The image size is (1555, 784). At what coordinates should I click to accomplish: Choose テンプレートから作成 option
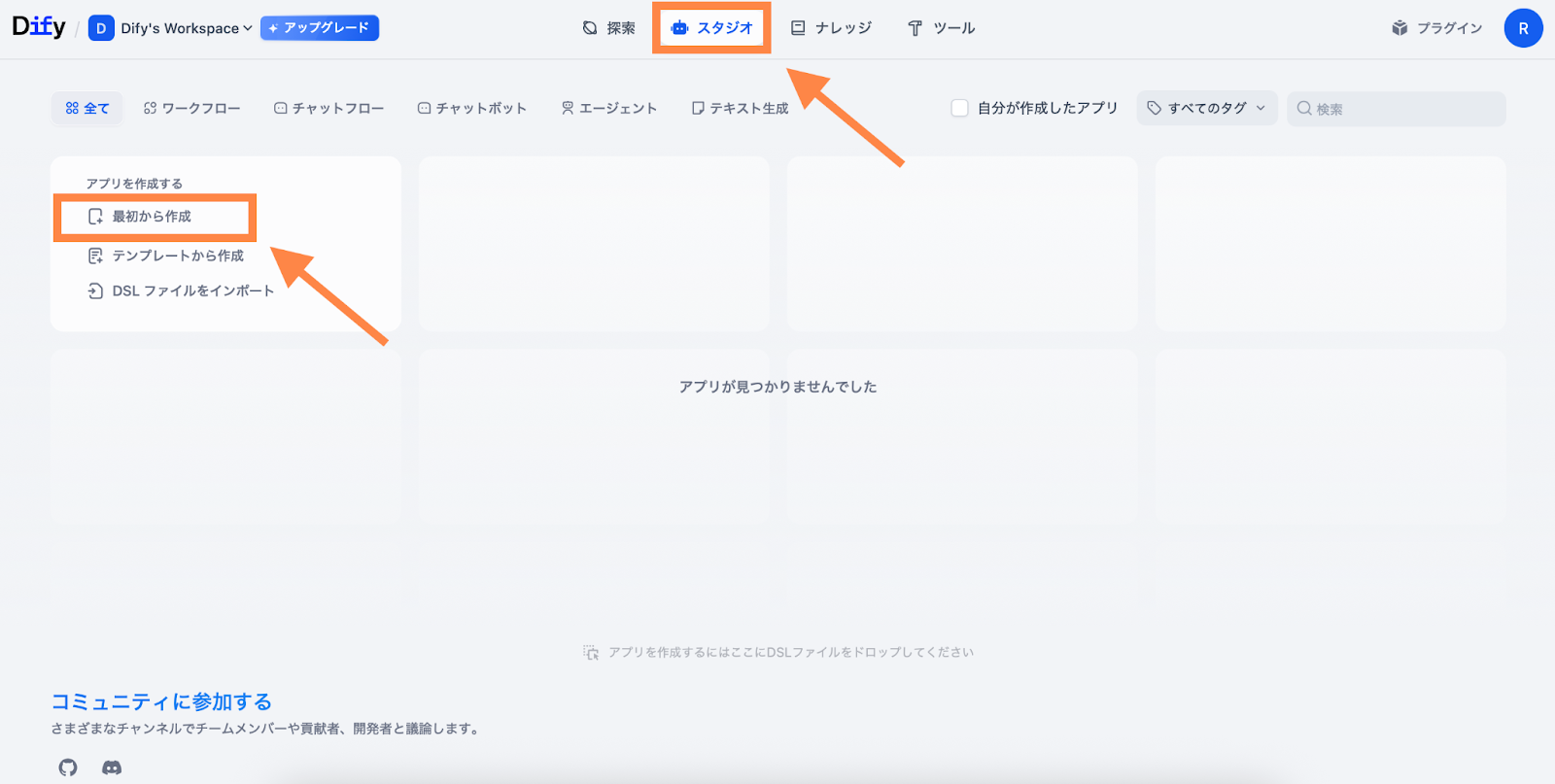pyautogui.click(x=177, y=256)
